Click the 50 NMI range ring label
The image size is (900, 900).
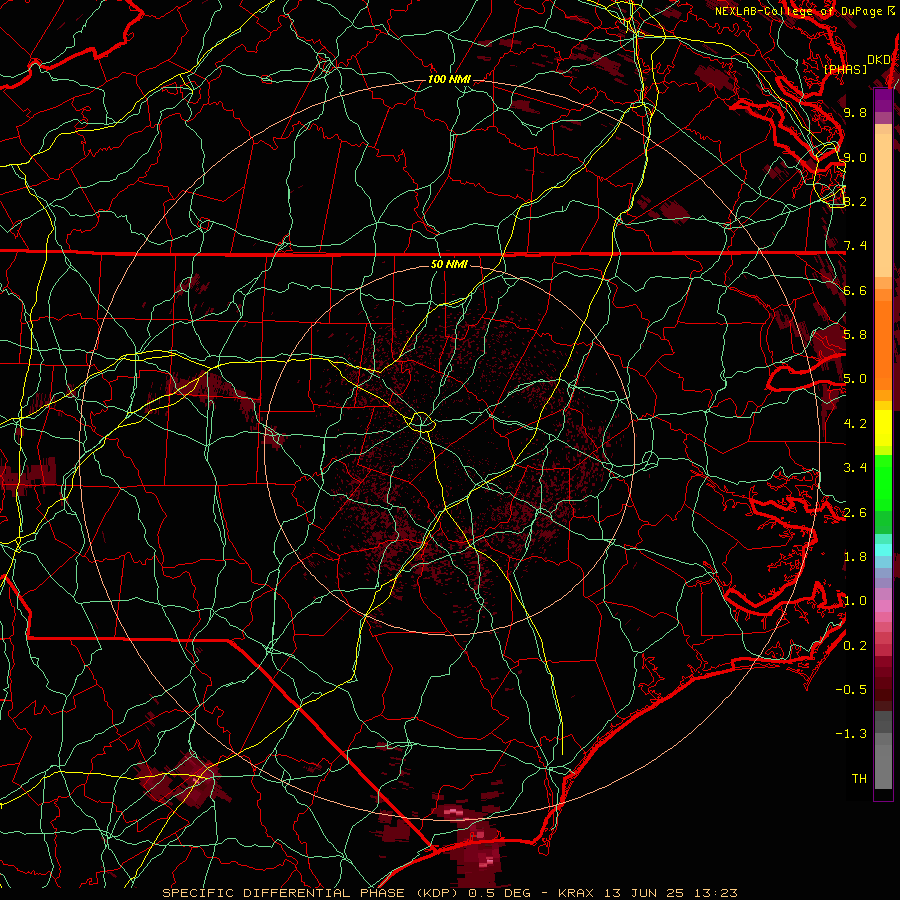[x=449, y=264]
